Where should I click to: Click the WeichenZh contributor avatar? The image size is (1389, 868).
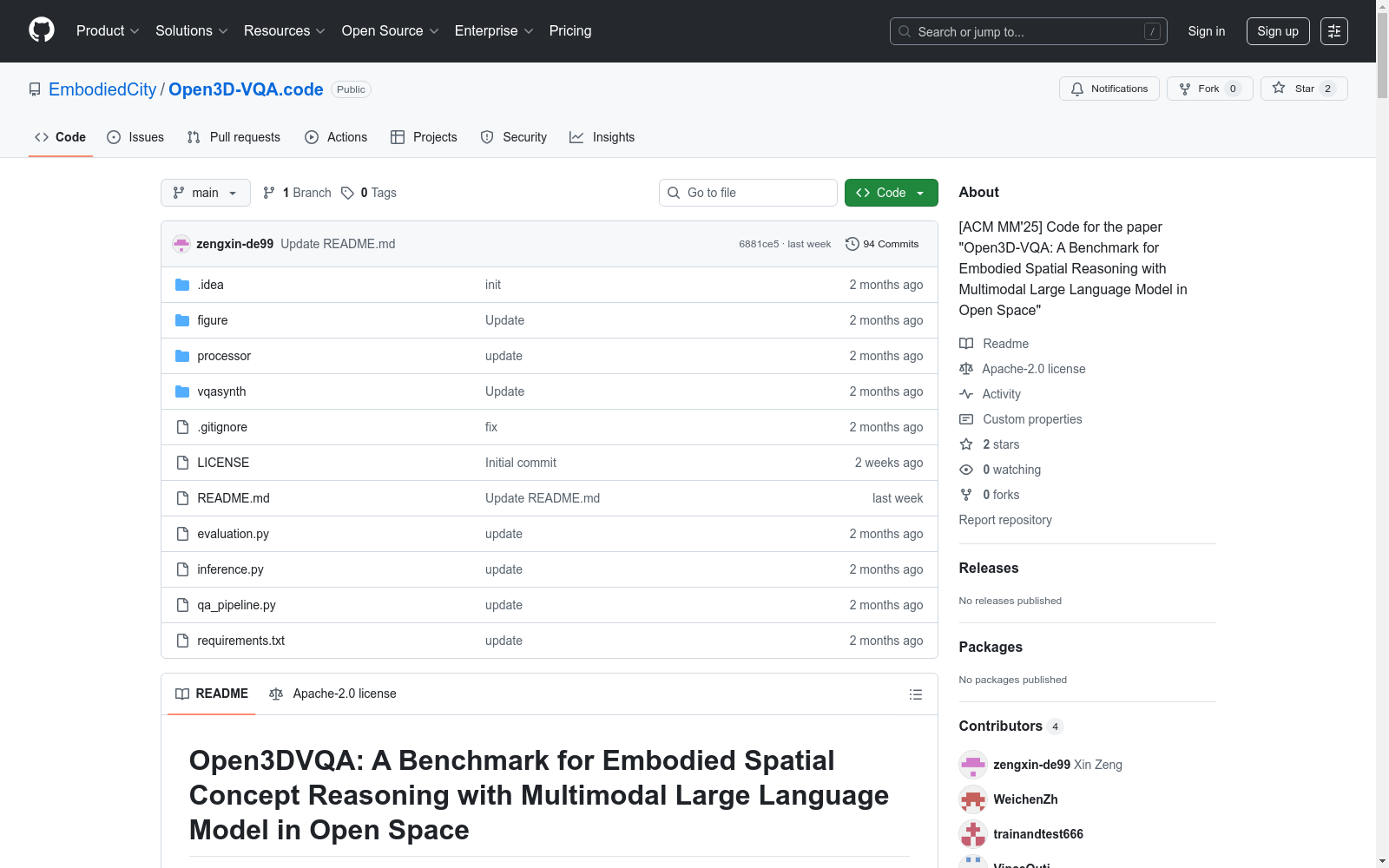tap(973, 799)
